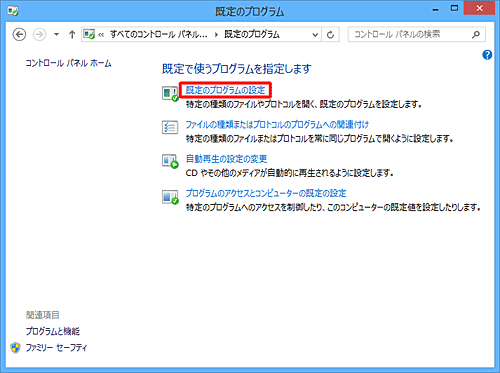Open ファイルの種類またはプロトコルのプログラムへの関連付け link
This screenshot has height=373, width=500.
(x=277, y=125)
